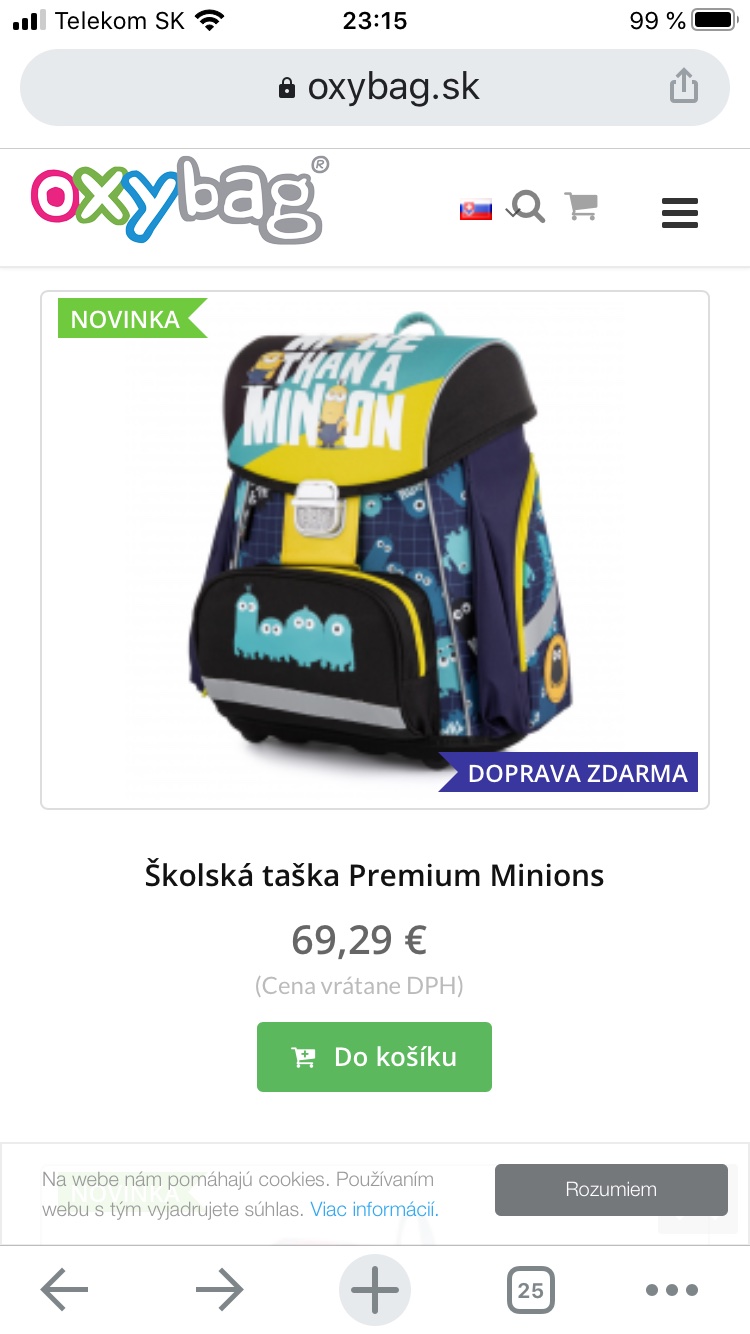Tap the share icon in address bar
The image size is (750, 1334).
coord(683,86)
